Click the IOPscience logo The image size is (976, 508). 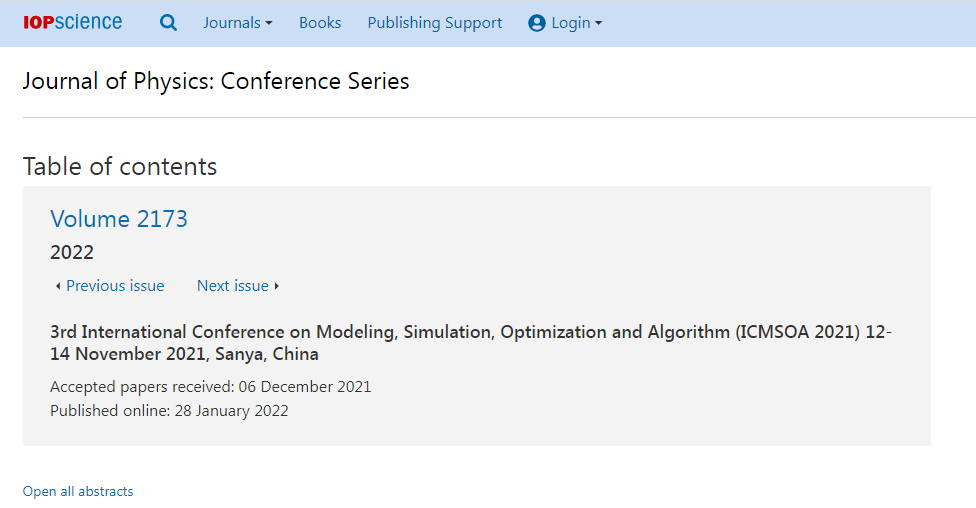[72, 22]
